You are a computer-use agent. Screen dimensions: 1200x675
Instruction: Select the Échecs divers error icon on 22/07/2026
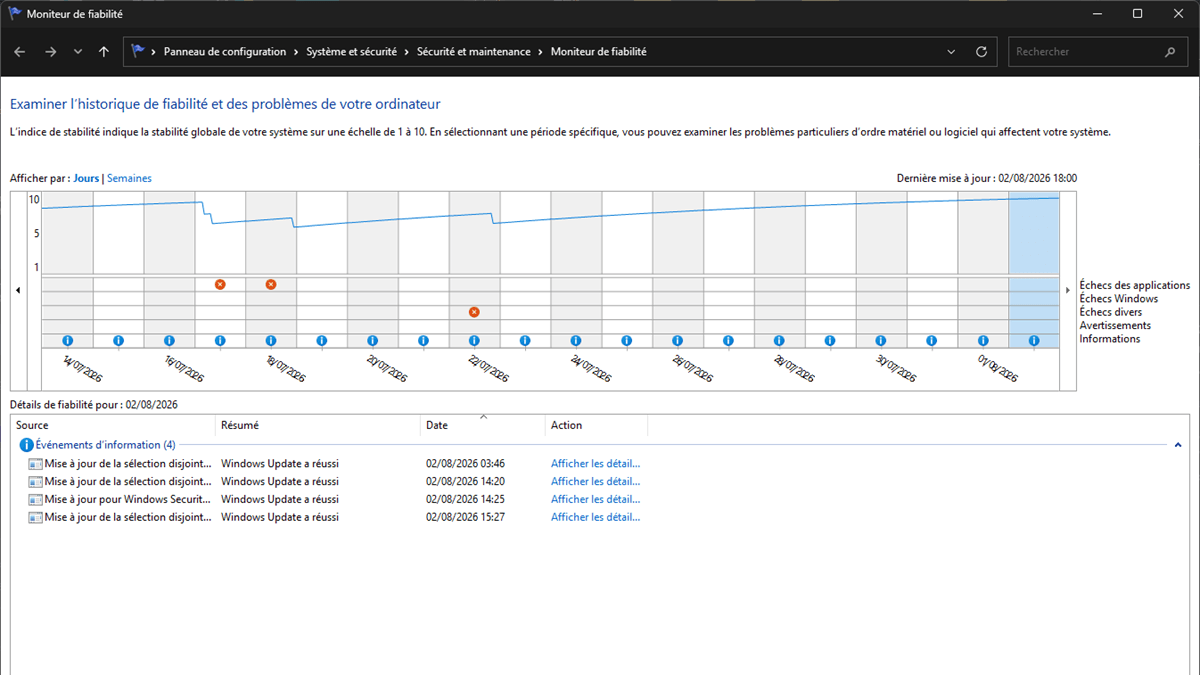pos(474,312)
